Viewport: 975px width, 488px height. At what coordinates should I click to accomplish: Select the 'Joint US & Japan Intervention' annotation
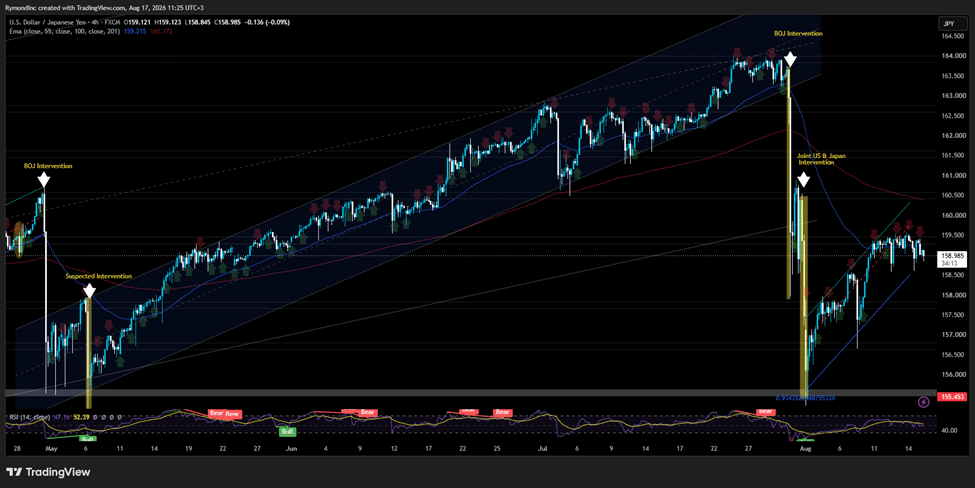[x=821, y=158]
